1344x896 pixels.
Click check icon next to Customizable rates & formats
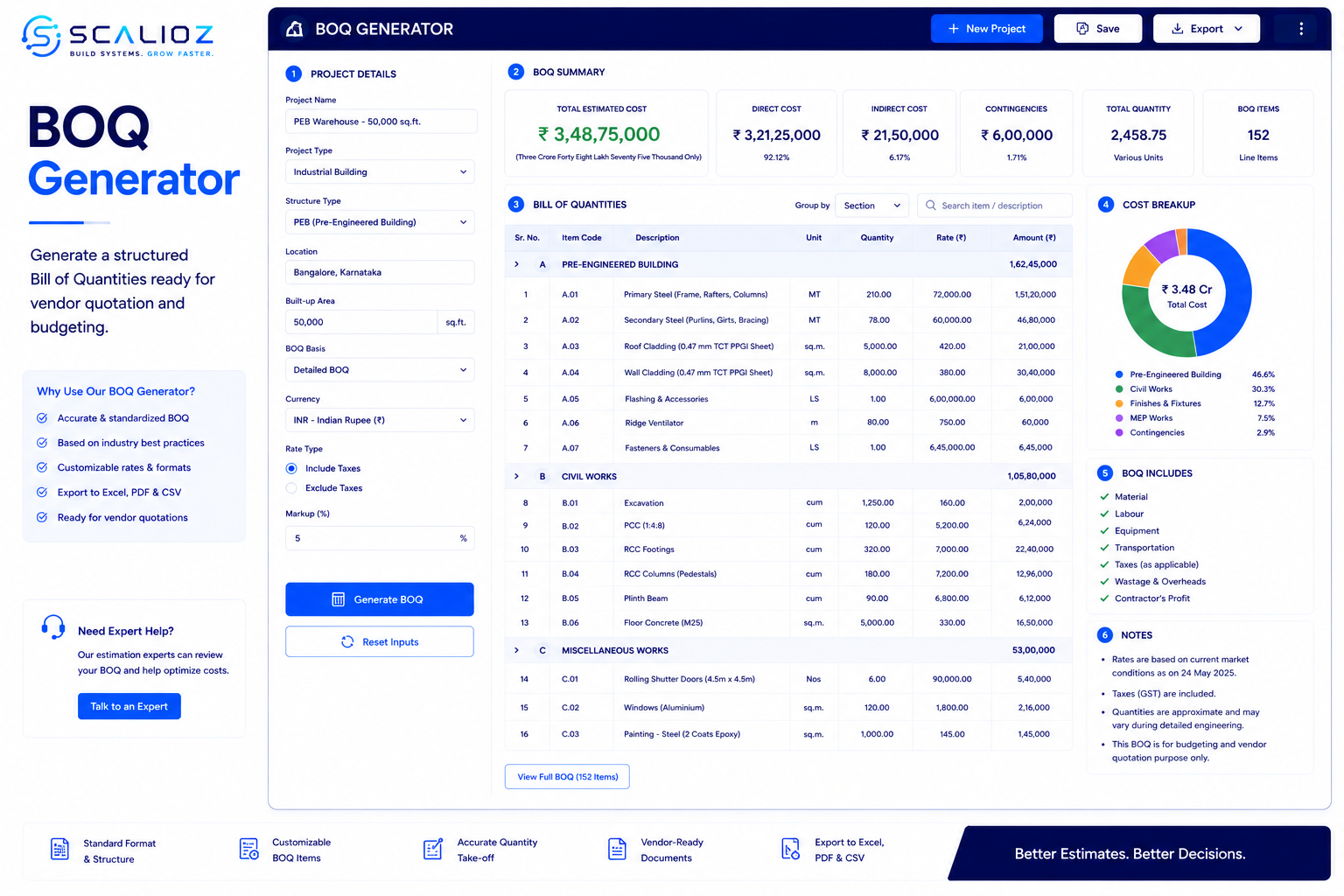[x=42, y=467]
